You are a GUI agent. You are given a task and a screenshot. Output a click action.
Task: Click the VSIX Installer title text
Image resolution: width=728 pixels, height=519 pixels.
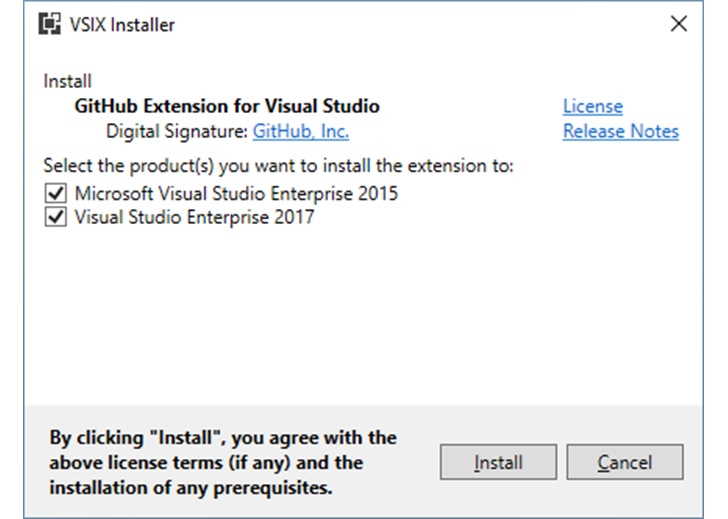pos(122,25)
